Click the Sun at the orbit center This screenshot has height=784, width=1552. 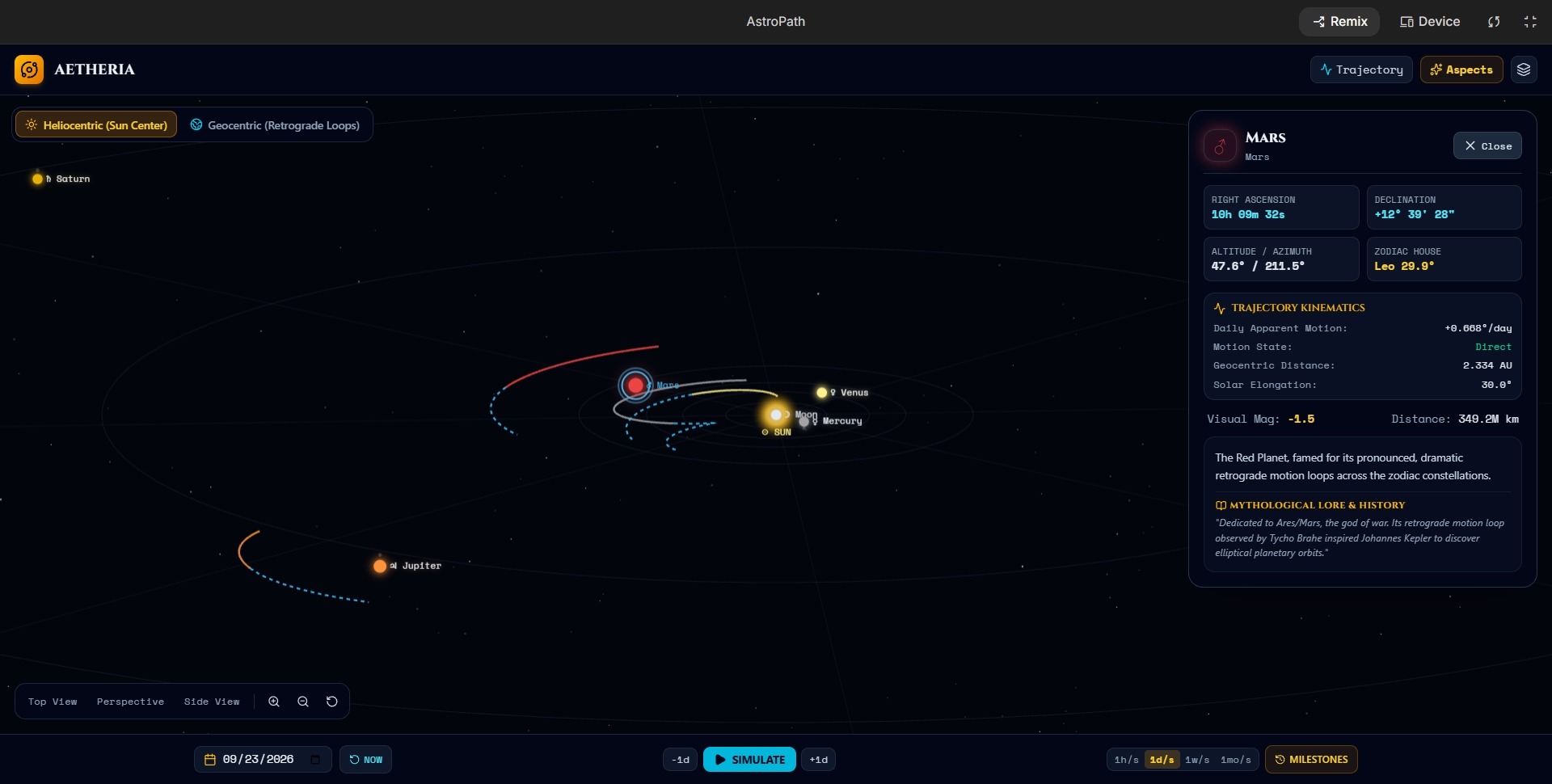pos(776,415)
